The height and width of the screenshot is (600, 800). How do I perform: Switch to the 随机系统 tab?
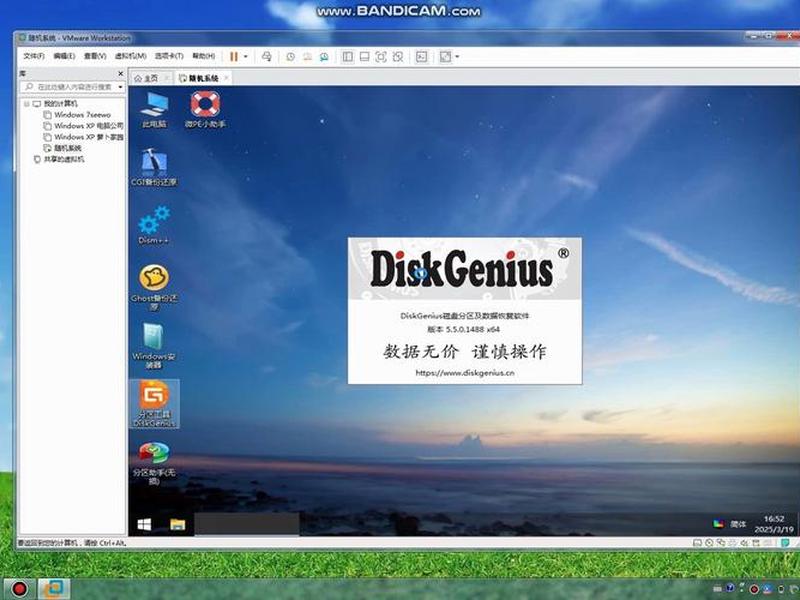[x=203, y=78]
